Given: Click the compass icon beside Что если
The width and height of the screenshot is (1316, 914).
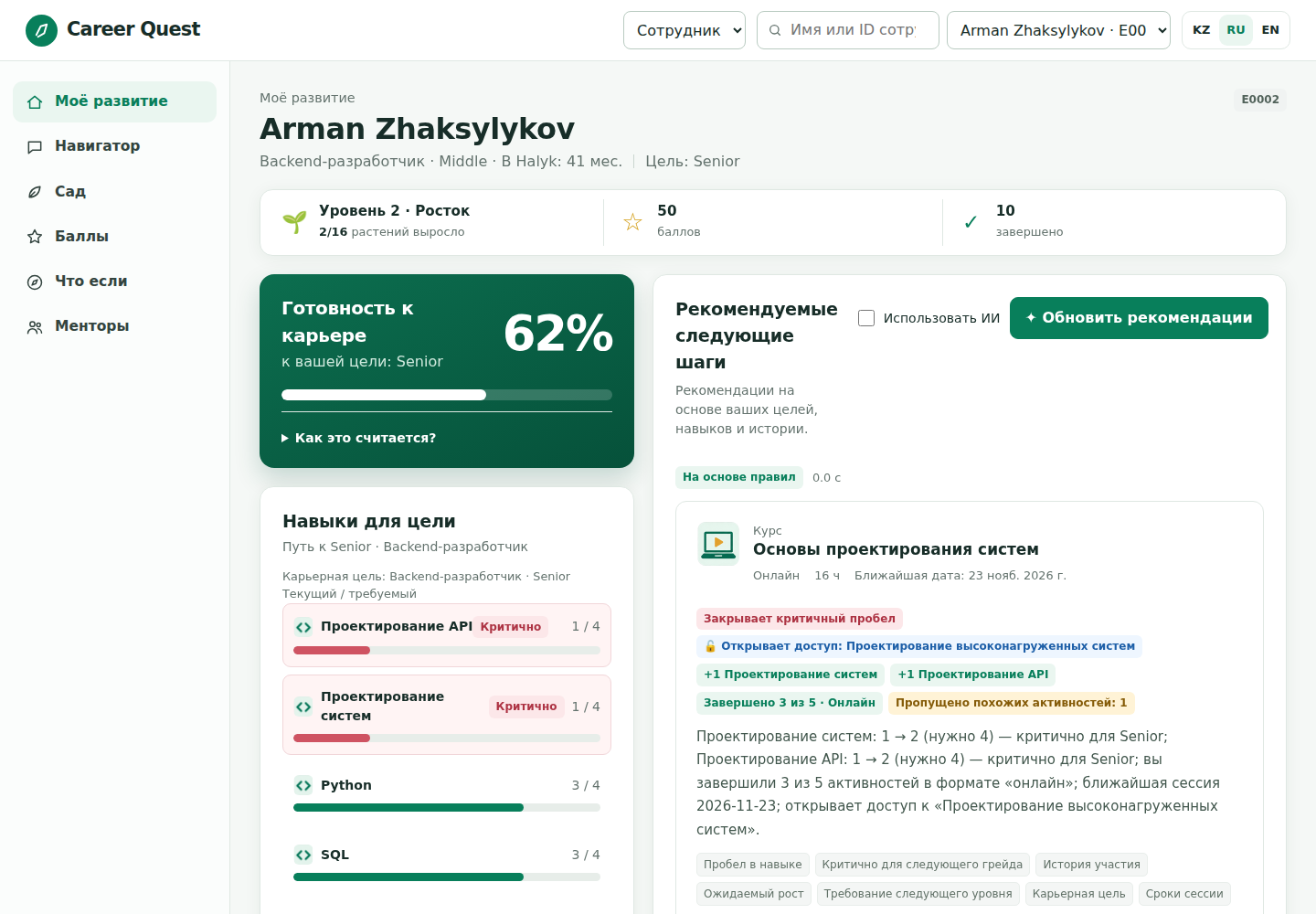Looking at the screenshot, I should (35, 282).
